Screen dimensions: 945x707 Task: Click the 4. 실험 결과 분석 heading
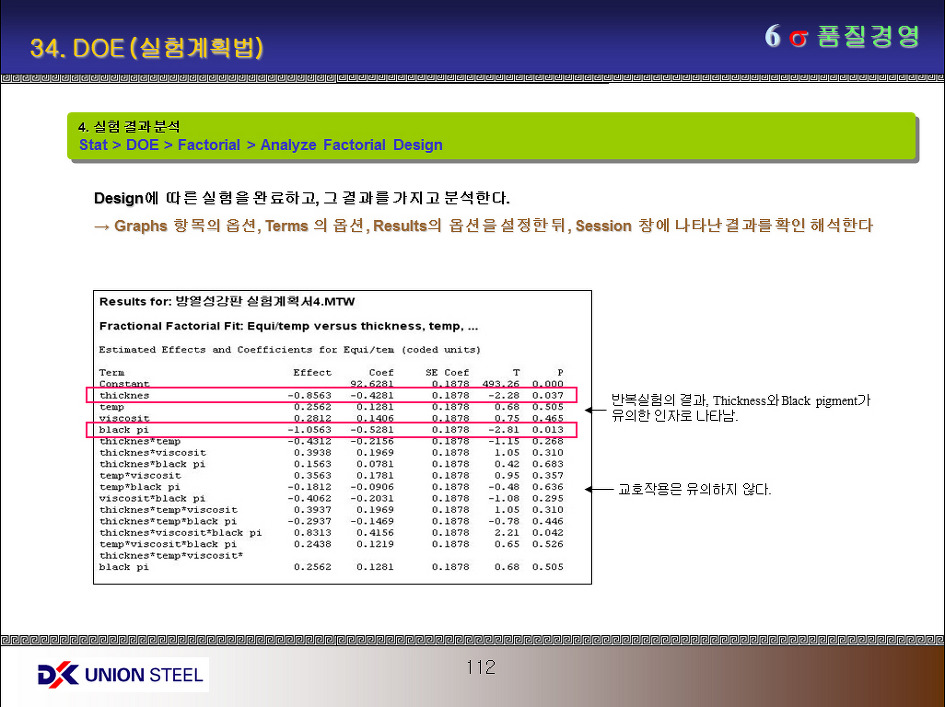pos(130,127)
